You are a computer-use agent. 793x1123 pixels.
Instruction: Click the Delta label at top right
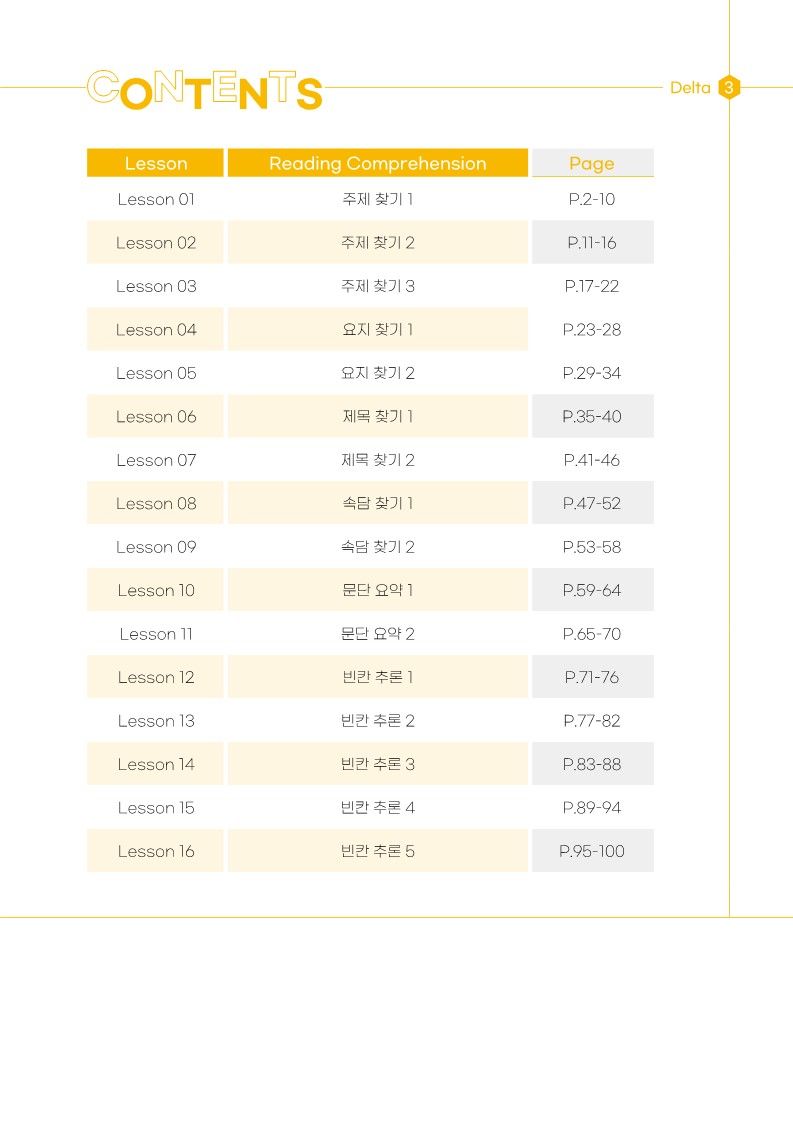point(690,87)
